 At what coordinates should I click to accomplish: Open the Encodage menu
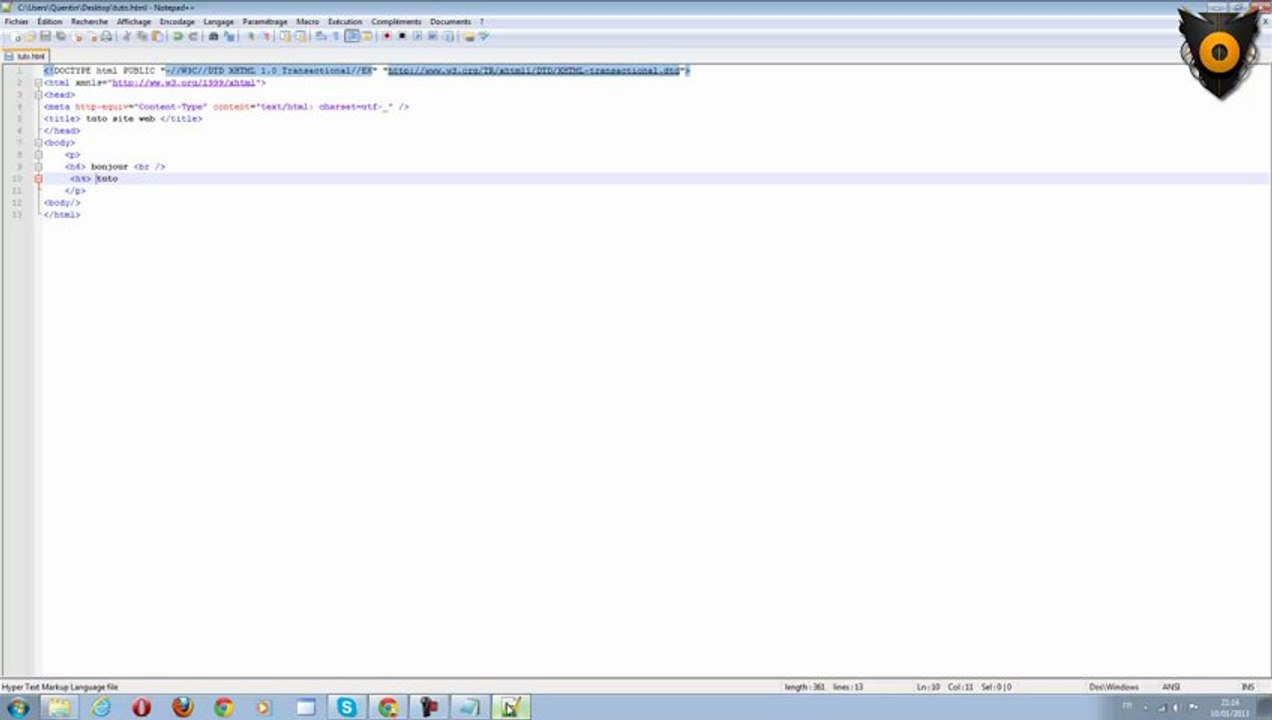pyautogui.click(x=177, y=21)
